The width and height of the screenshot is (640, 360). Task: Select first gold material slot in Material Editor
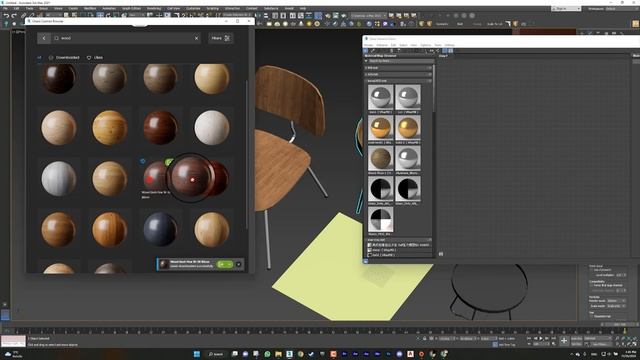380,128
